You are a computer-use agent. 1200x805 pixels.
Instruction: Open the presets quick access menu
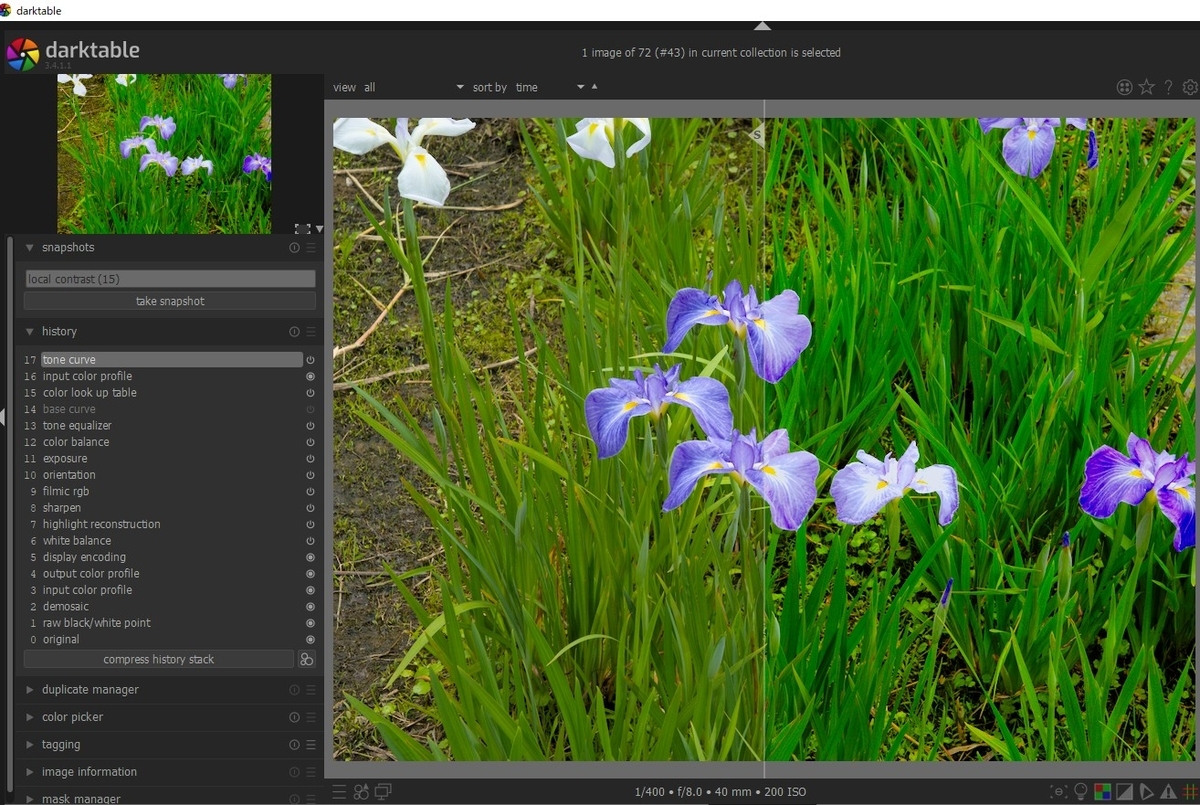(339, 792)
